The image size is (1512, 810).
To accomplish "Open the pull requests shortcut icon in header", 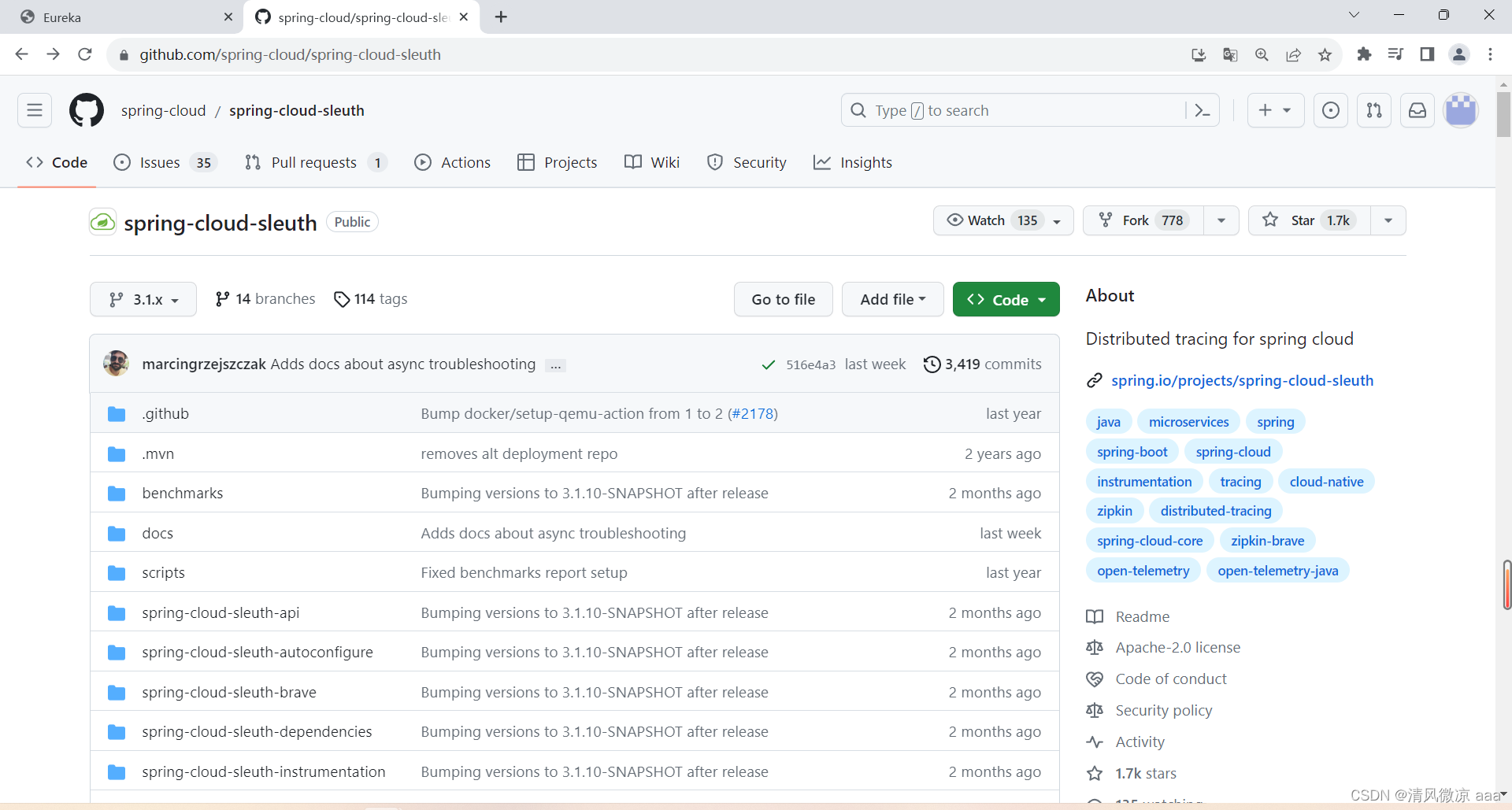I will pos(1374,110).
